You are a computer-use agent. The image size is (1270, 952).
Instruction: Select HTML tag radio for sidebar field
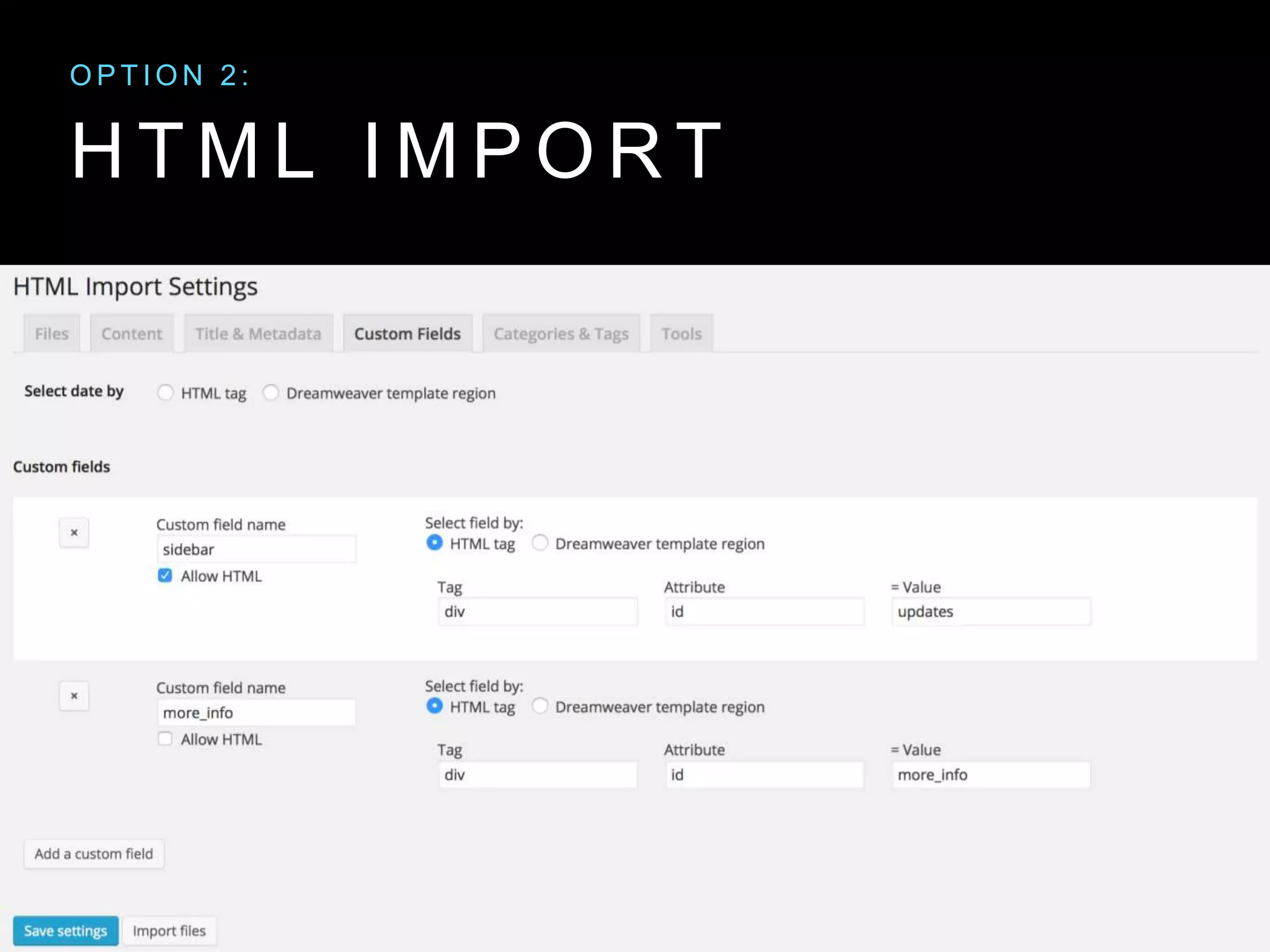435,543
